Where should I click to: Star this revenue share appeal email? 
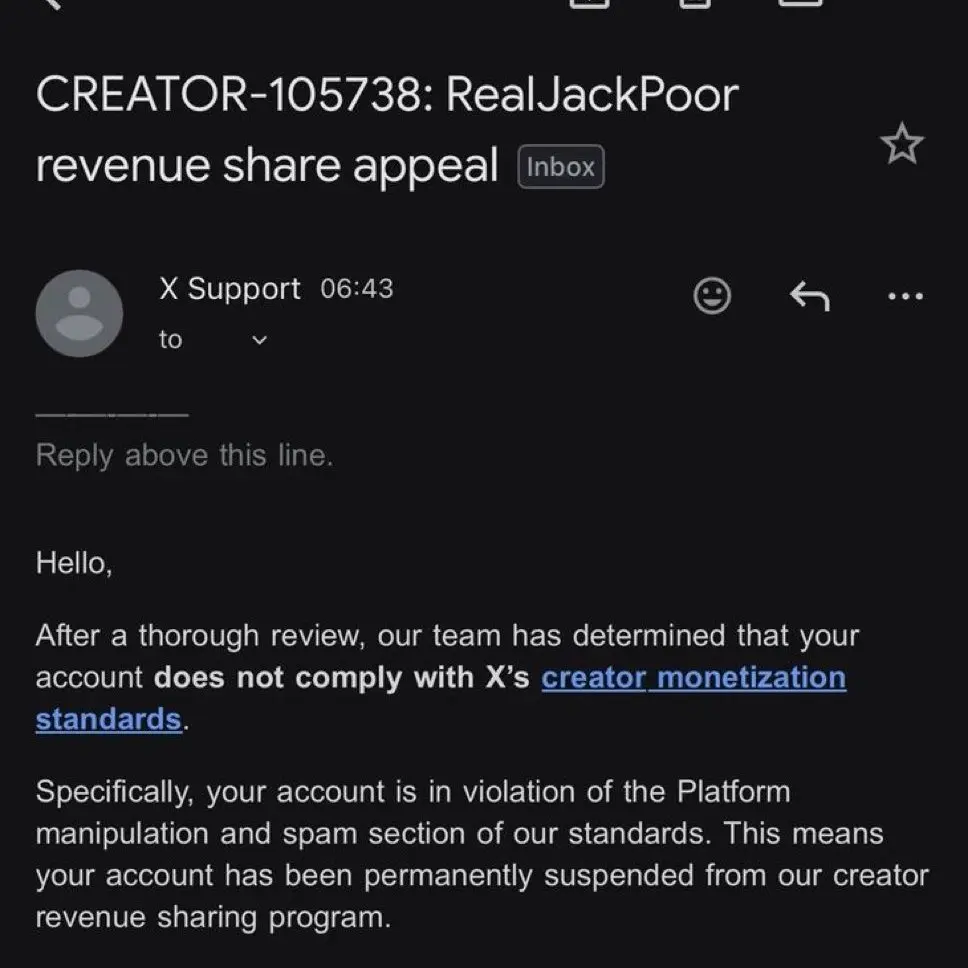[902, 143]
